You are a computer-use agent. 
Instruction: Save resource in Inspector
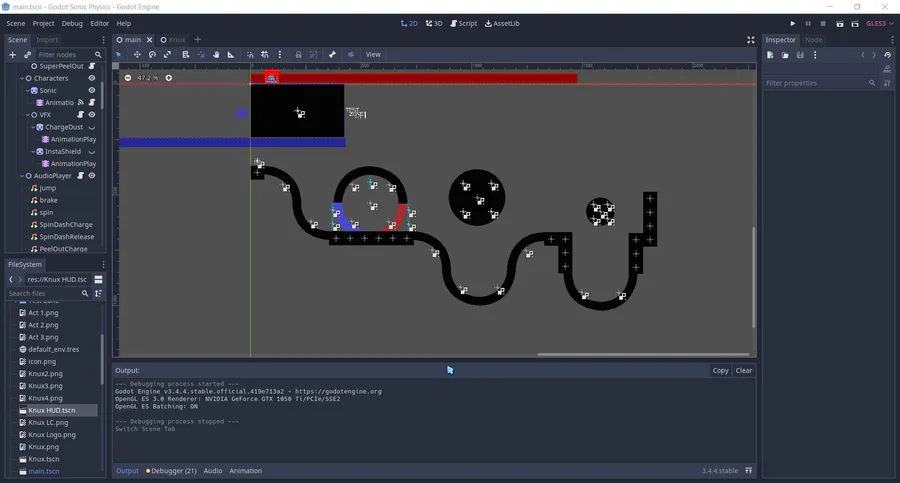[x=800, y=55]
